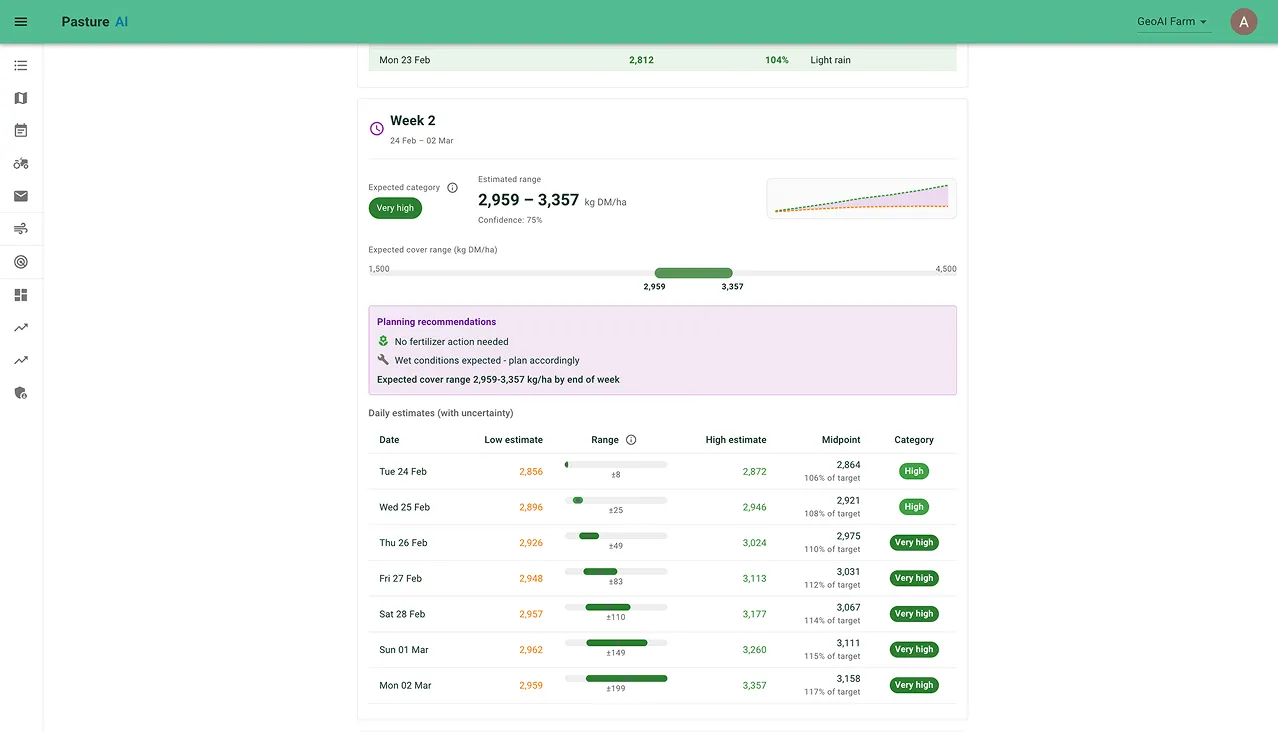Click the Midpoint column header

pos(841,440)
